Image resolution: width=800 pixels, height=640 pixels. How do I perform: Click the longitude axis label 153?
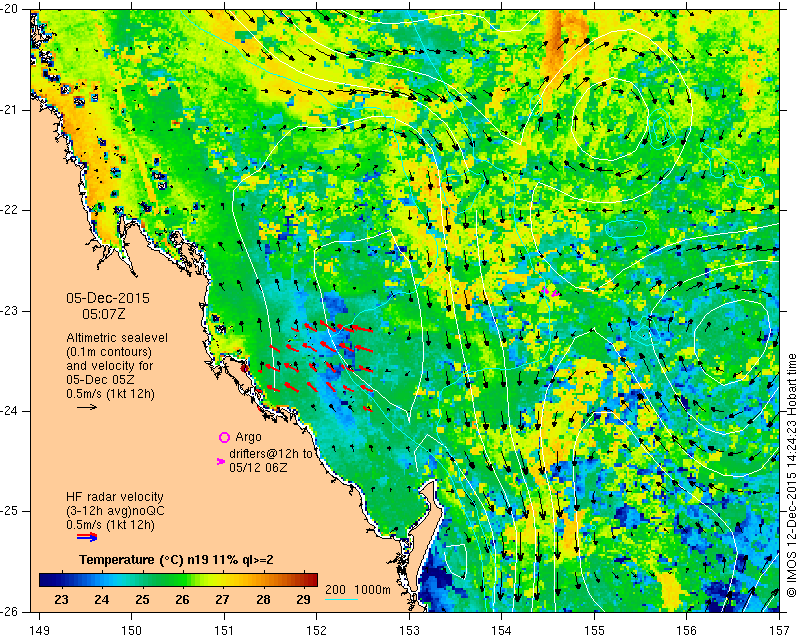point(409,631)
